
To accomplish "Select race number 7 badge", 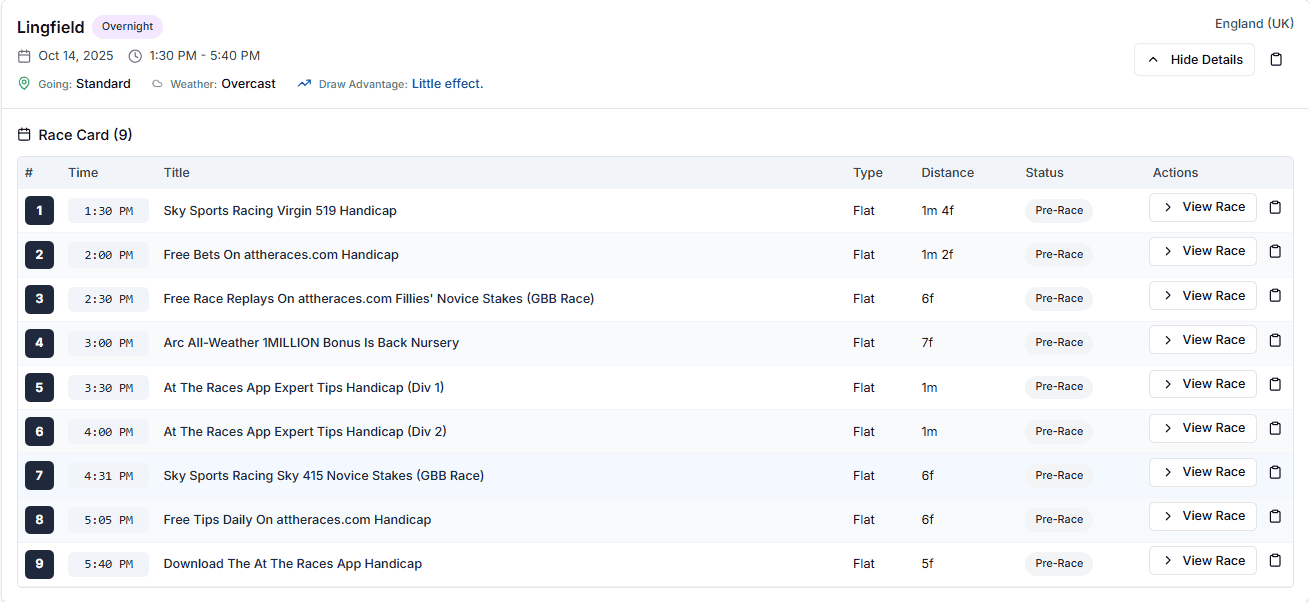I will pyautogui.click(x=39, y=476).
